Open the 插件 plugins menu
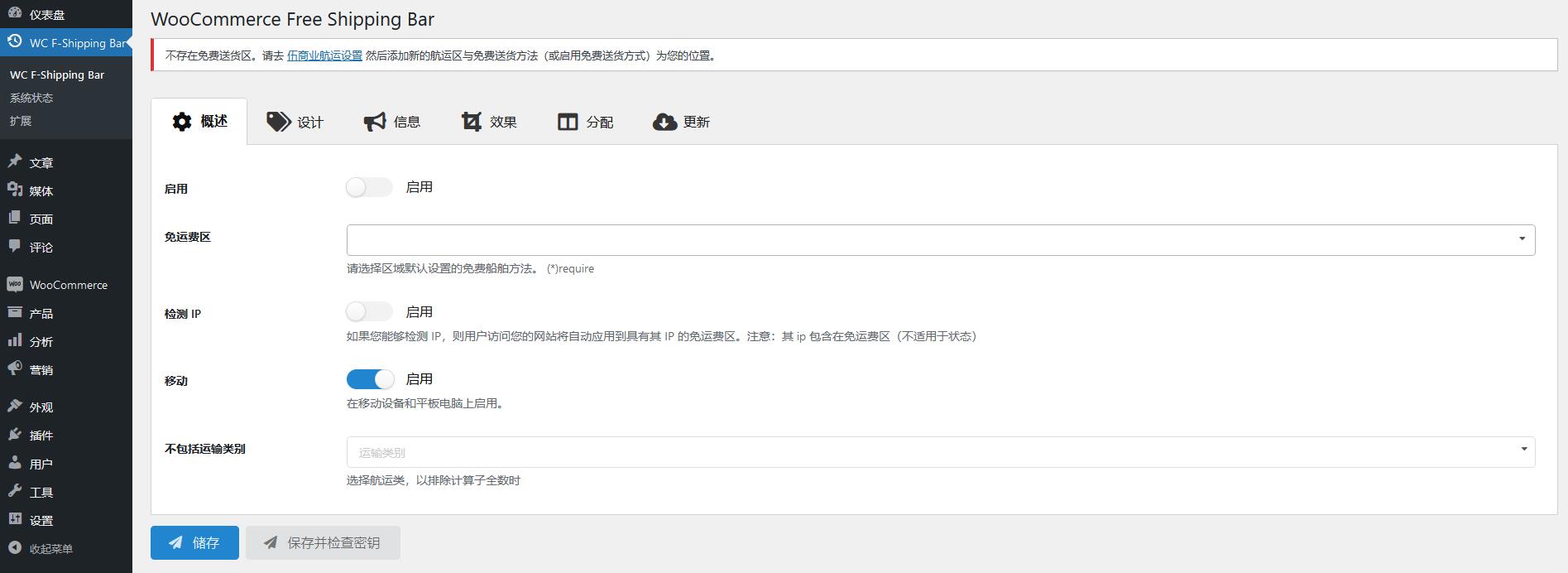This screenshot has width=1568, height=573. (66, 435)
